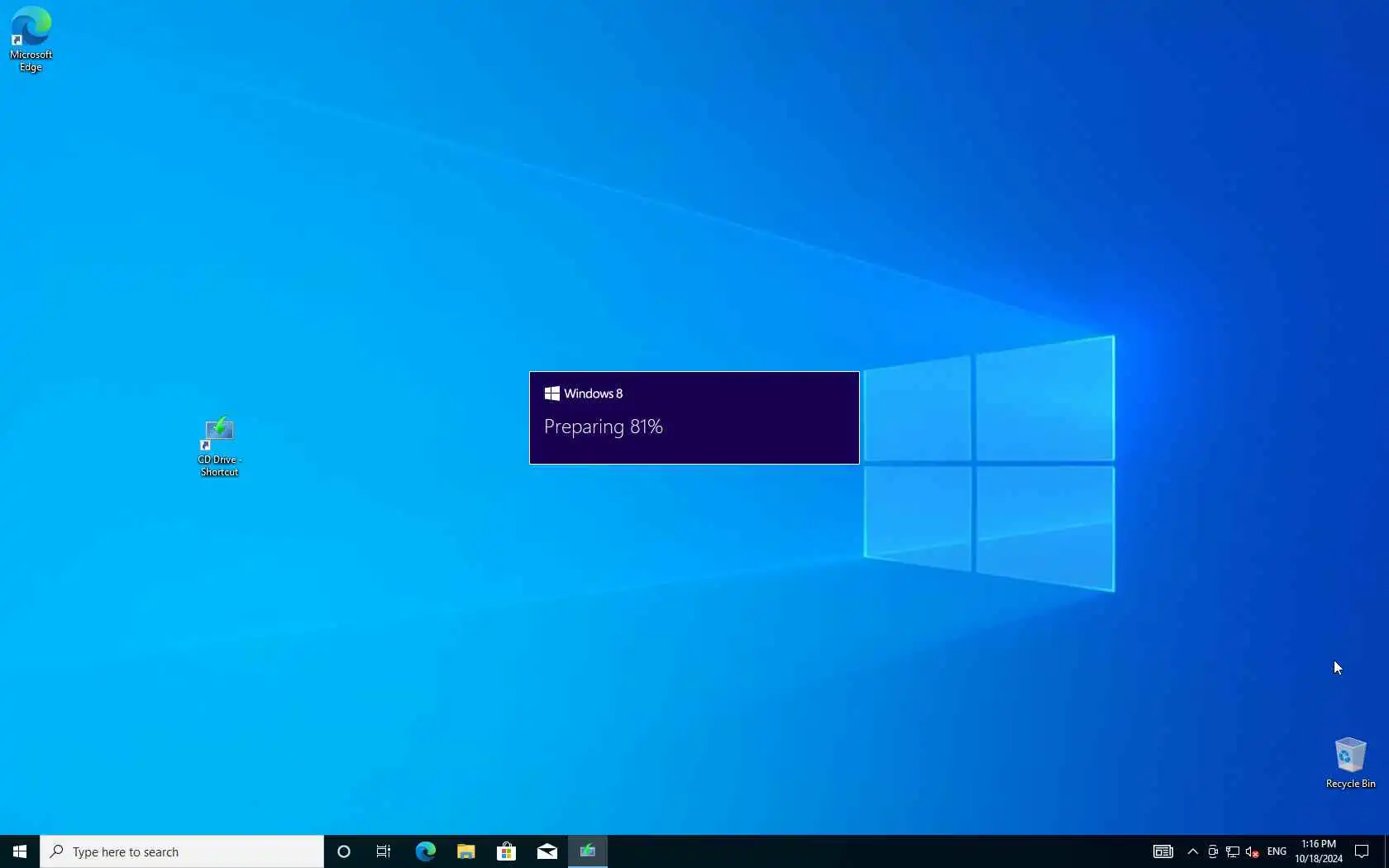
Task: Click the Show desktop sliver on the taskbar
Action: [x=1387, y=851]
